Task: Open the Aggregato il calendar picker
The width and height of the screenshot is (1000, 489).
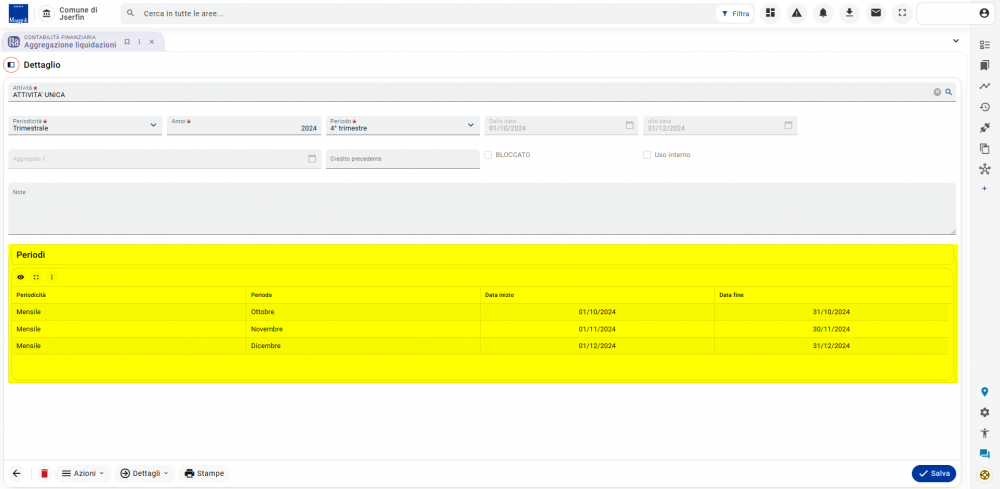Action: (312, 158)
